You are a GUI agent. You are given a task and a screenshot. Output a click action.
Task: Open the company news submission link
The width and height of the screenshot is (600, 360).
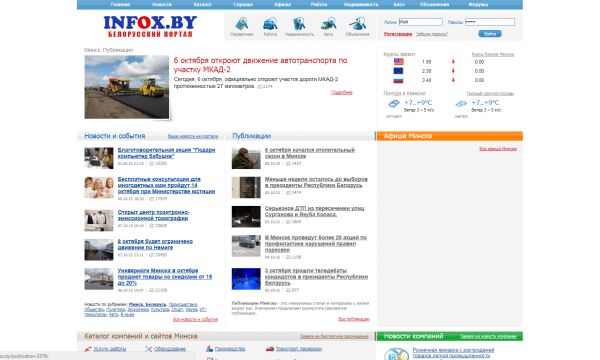488,337
